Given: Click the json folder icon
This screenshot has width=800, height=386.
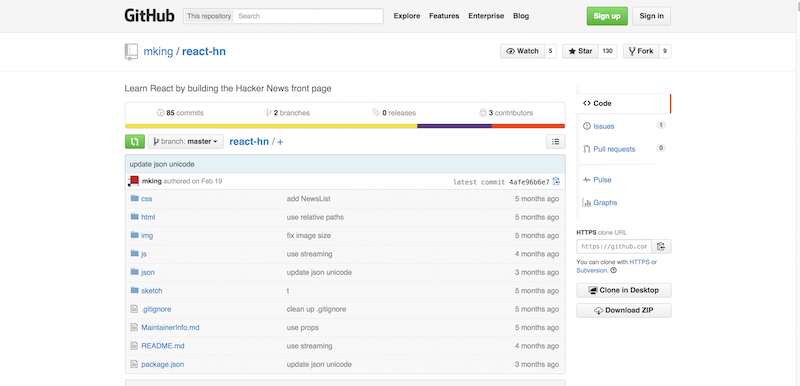Looking at the screenshot, I should (135, 272).
